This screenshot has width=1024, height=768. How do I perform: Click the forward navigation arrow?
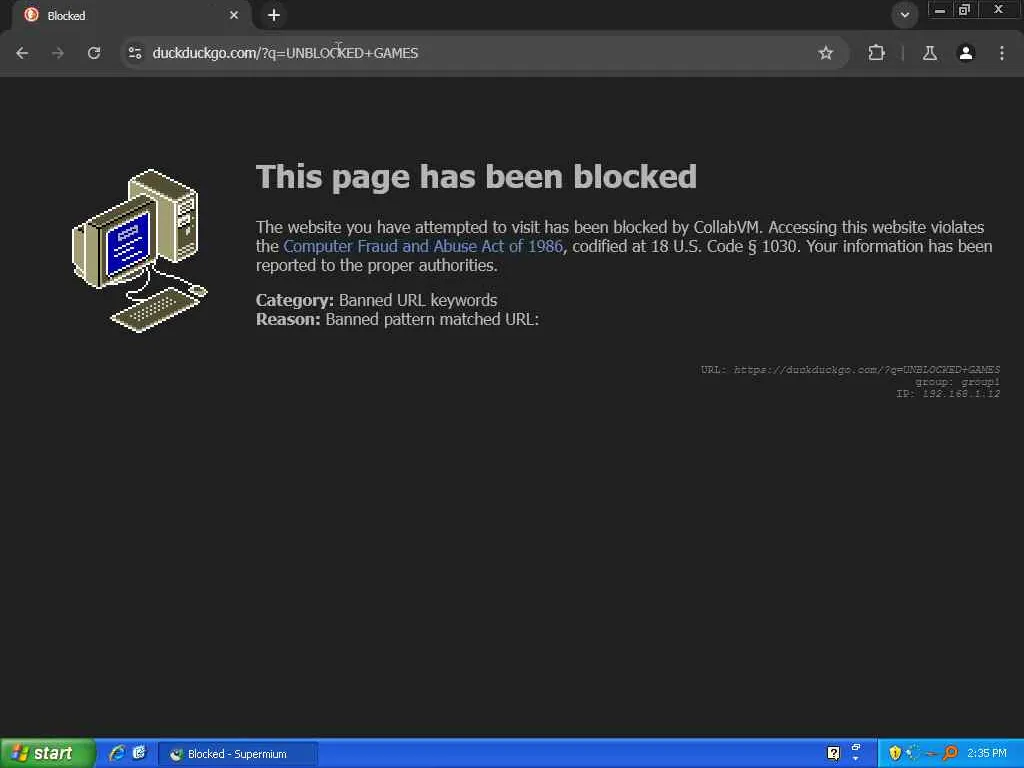coord(58,53)
